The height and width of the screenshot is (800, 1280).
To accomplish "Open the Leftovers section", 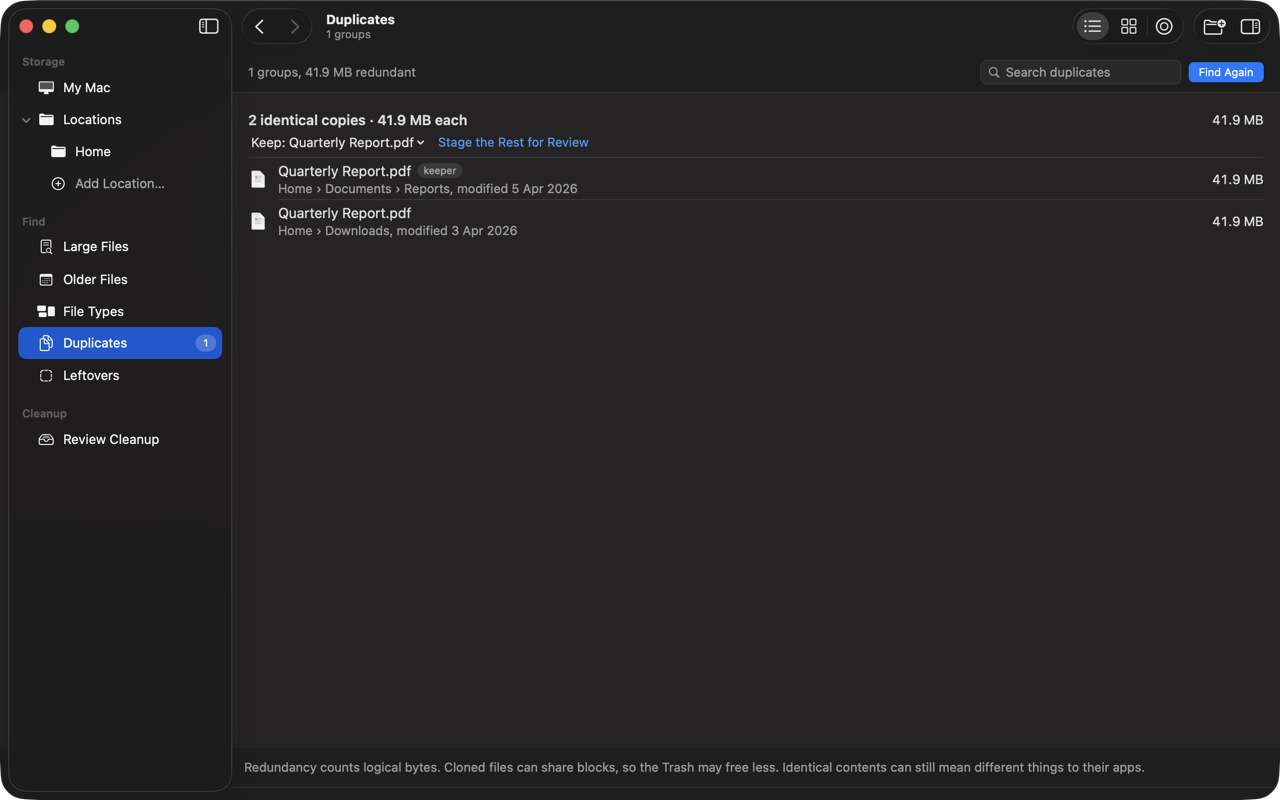I will [120, 376].
